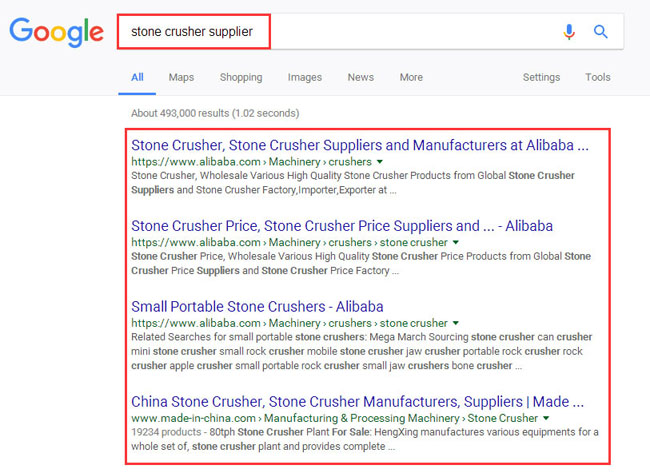The width and height of the screenshot is (650, 473).
Task: Click the search box containing "stone crusher supplier"
Action: [x=330, y=32]
